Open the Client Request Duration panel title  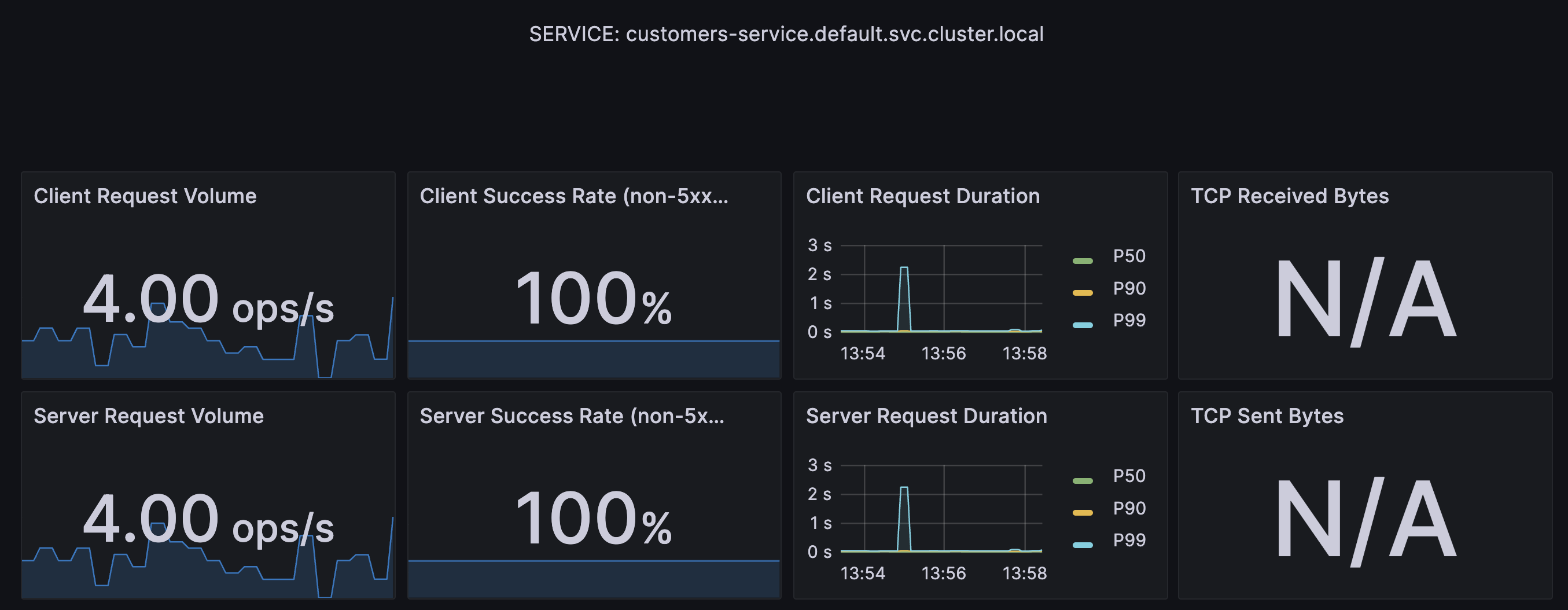923,196
